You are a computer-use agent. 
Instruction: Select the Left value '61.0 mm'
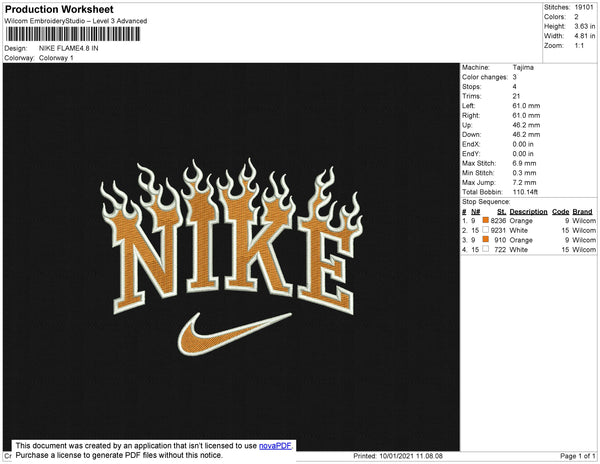526,106
